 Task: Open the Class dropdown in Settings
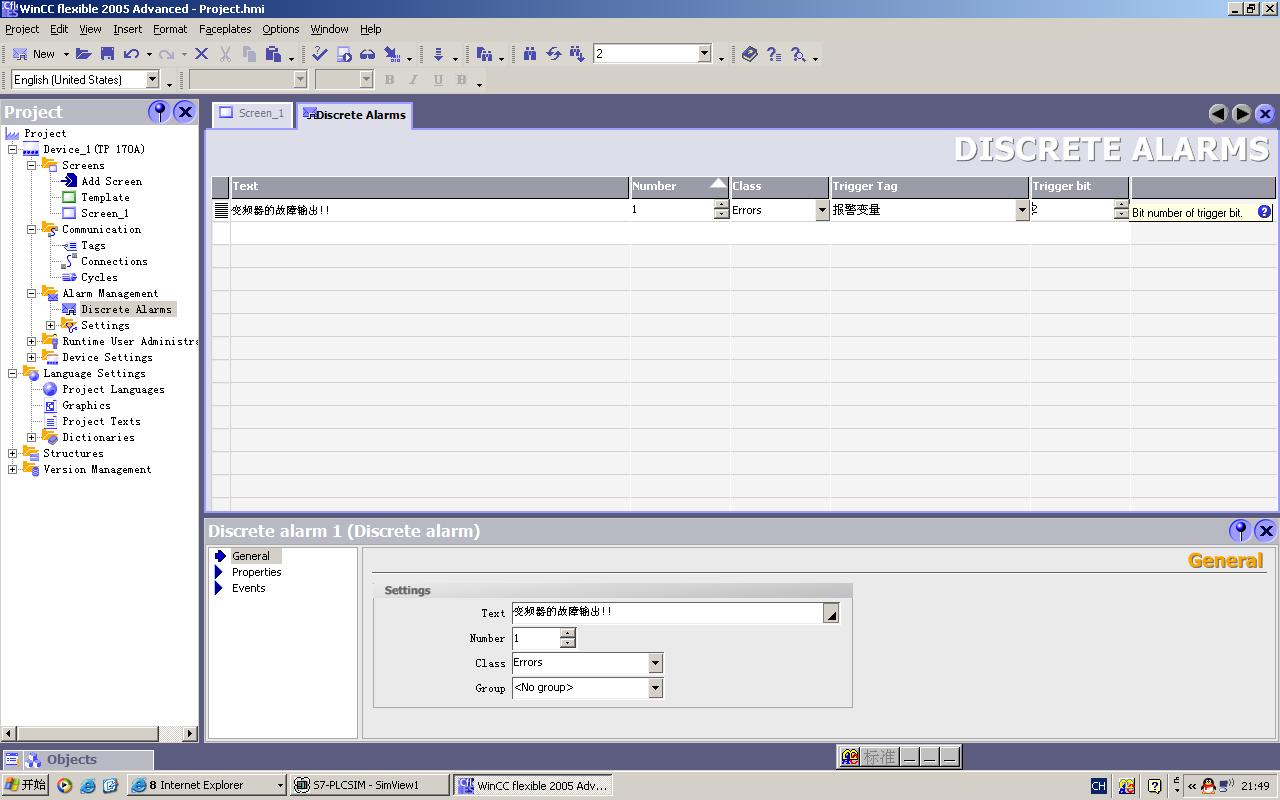(x=655, y=663)
